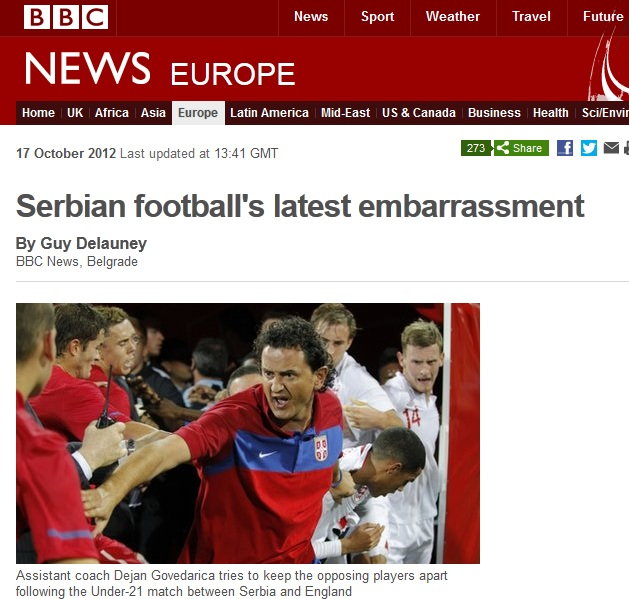
Task: Click the article photo of Dejan Govedarica
Action: click(248, 433)
